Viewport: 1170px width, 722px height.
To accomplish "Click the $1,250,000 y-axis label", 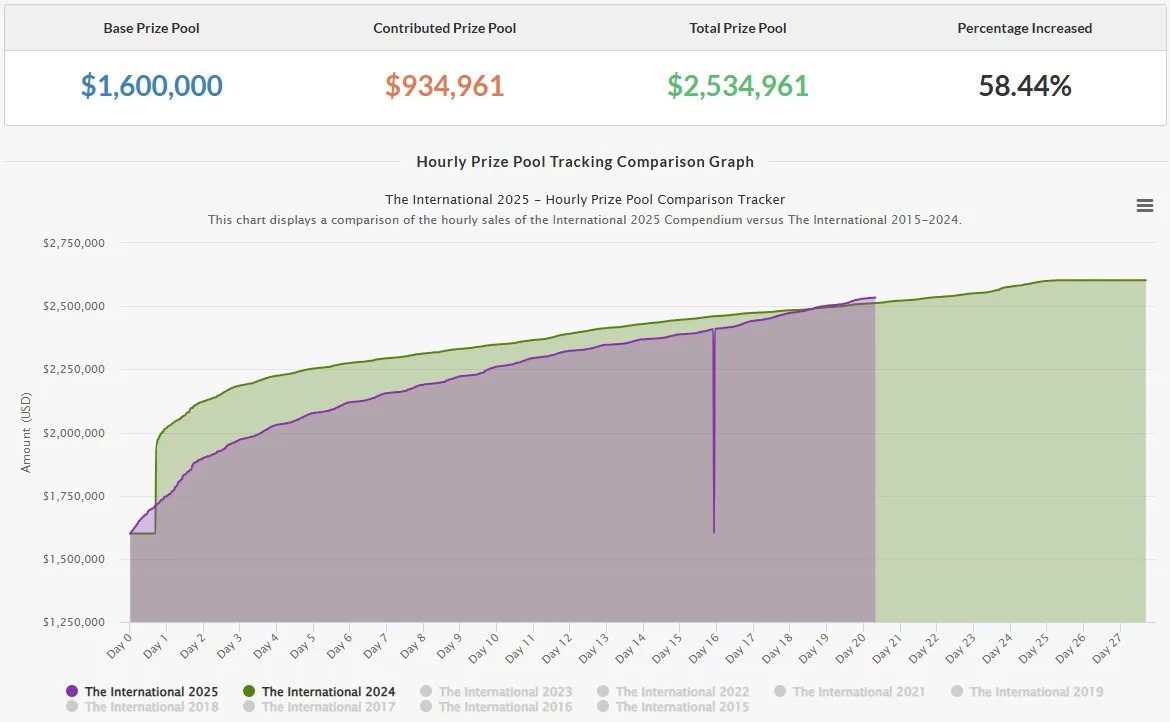I will 74,623.
